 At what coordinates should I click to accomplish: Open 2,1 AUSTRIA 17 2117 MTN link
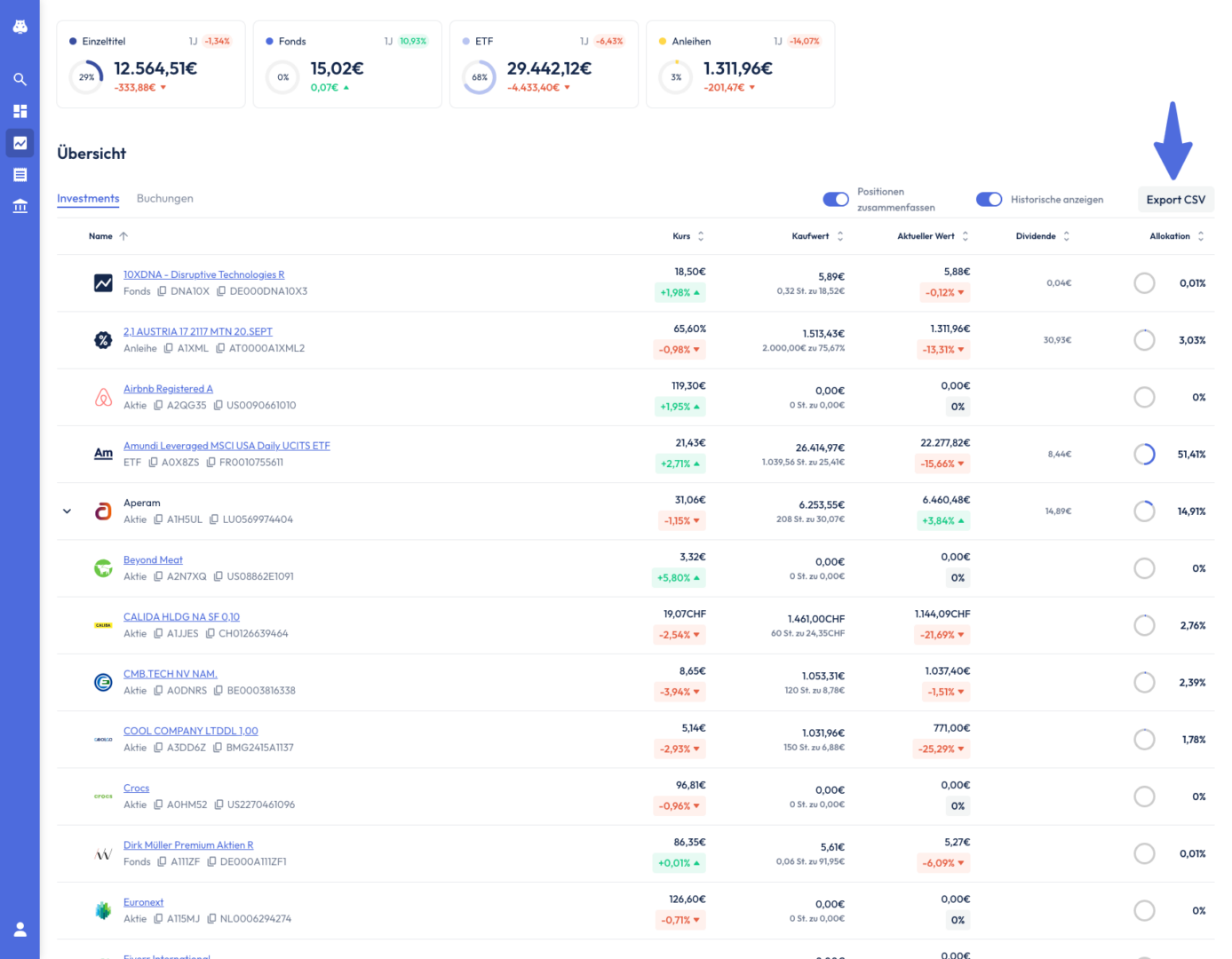(x=198, y=331)
